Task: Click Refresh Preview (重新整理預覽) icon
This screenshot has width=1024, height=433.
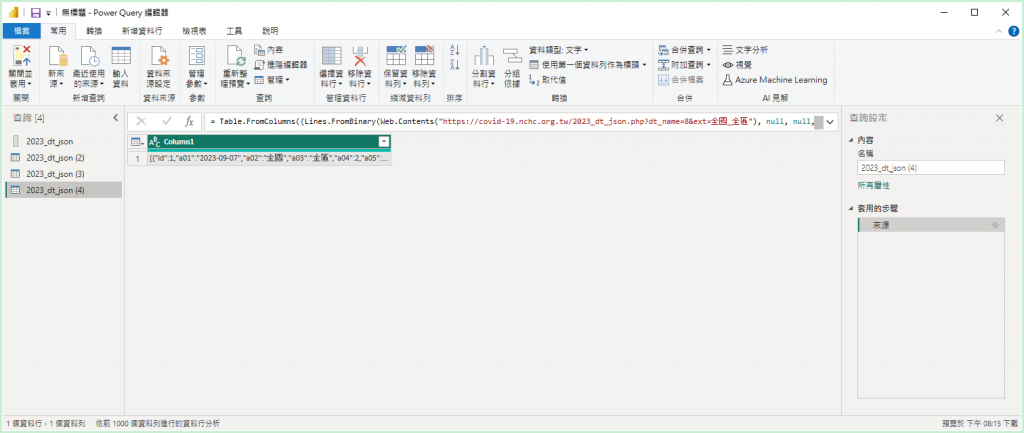Action: tap(235, 56)
